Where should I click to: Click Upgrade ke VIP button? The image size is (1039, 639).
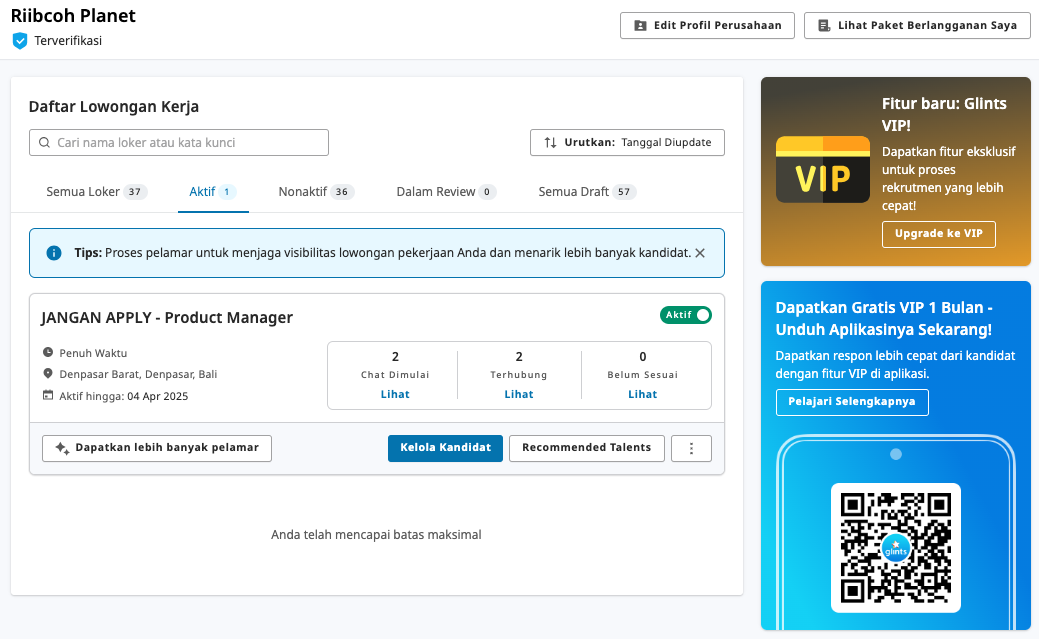(x=938, y=234)
